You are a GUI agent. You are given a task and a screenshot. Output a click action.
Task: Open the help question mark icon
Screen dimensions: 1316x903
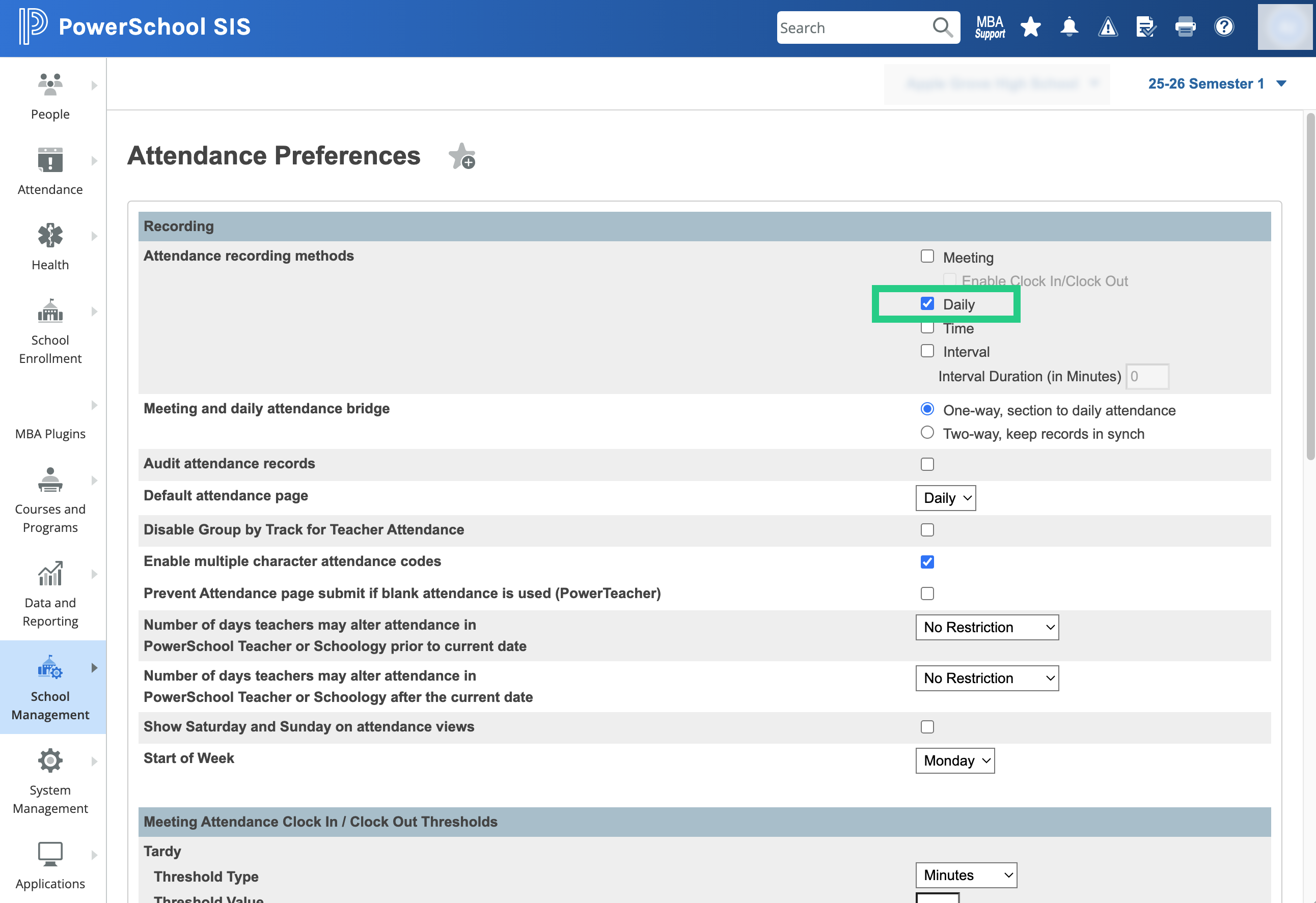[x=1223, y=26]
